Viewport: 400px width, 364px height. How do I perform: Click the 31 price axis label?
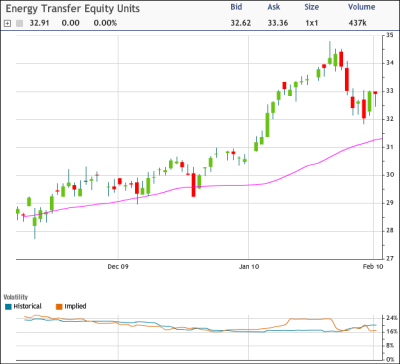(x=390, y=147)
